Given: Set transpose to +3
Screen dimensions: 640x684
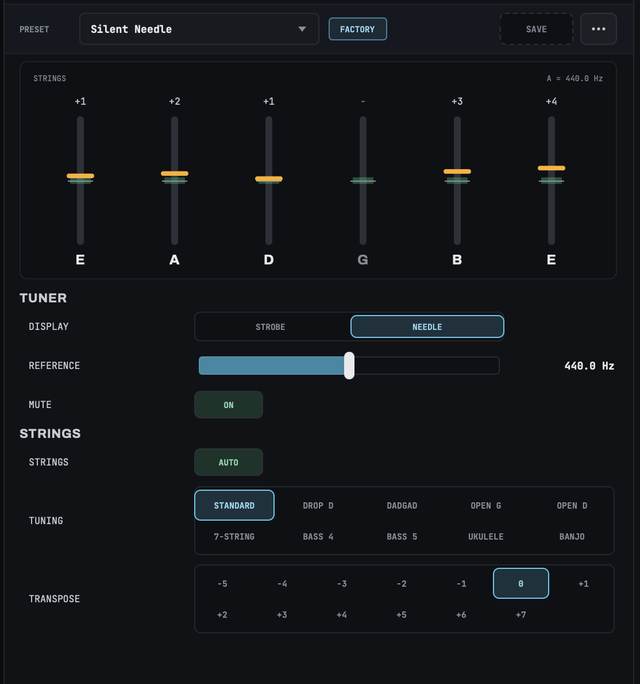Looking at the screenshot, I should tap(282, 615).
